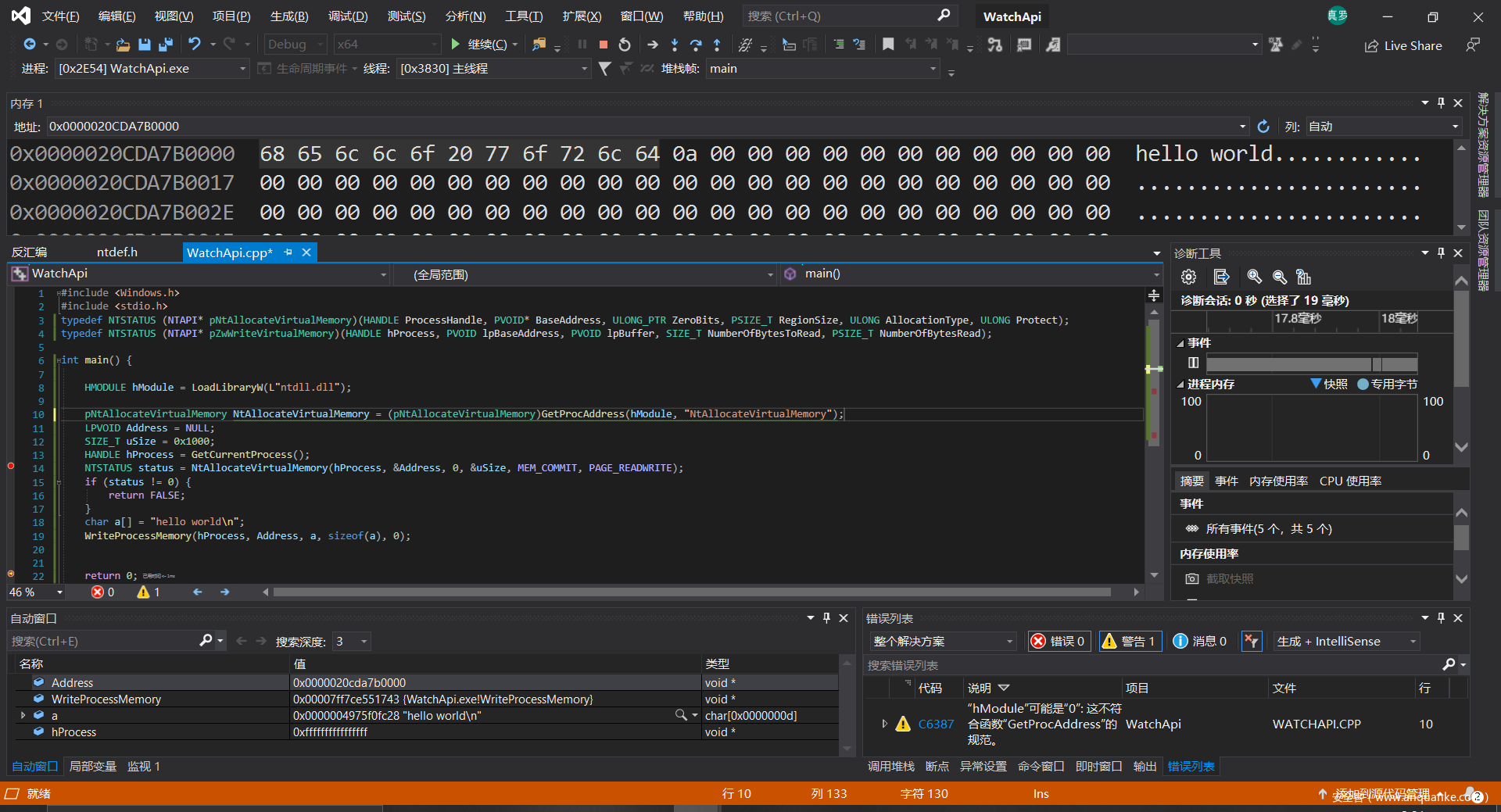This screenshot has width=1501, height=812.
Task: Open the 局部变量 locals tab
Action: pyautogui.click(x=92, y=766)
